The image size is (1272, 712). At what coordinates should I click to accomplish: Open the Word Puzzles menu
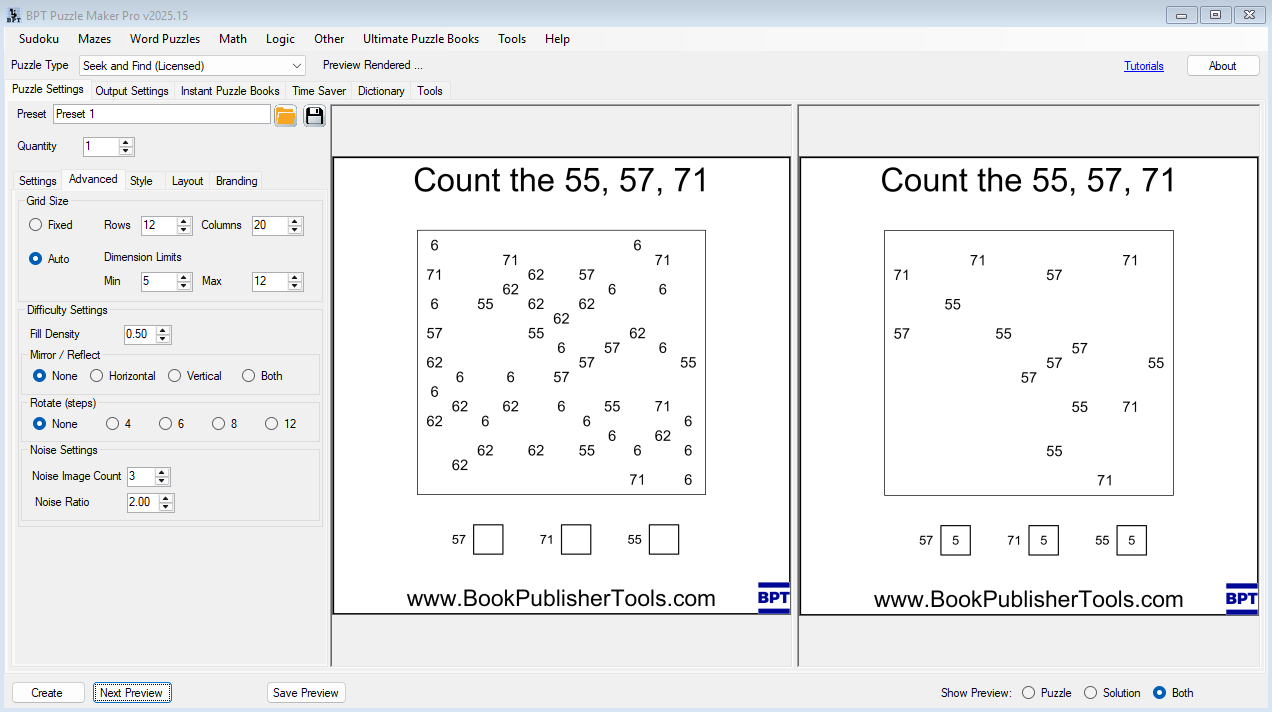pyautogui.click(x=165, y=39)
